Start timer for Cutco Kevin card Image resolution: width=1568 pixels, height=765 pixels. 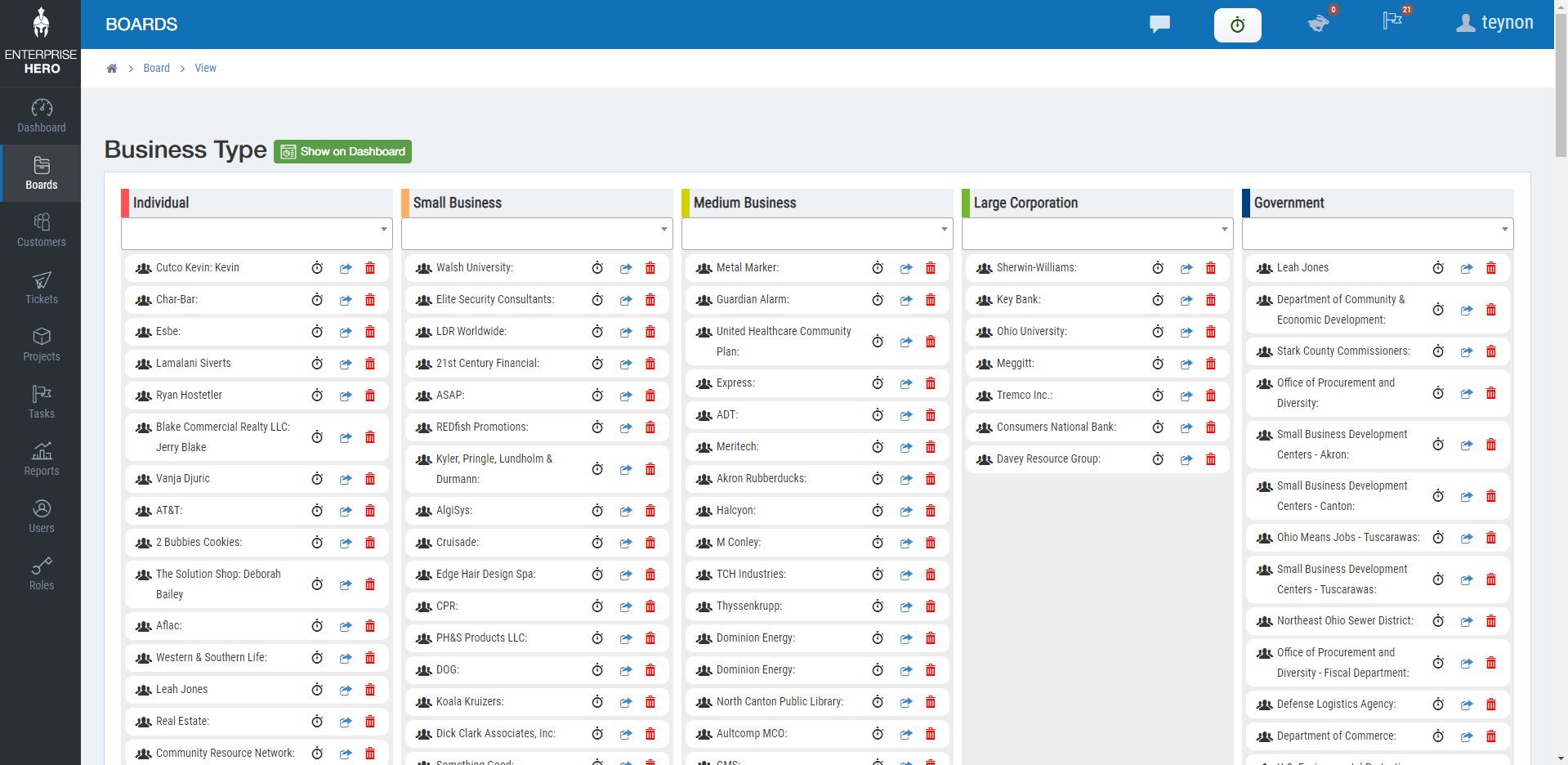click(317, 268)
